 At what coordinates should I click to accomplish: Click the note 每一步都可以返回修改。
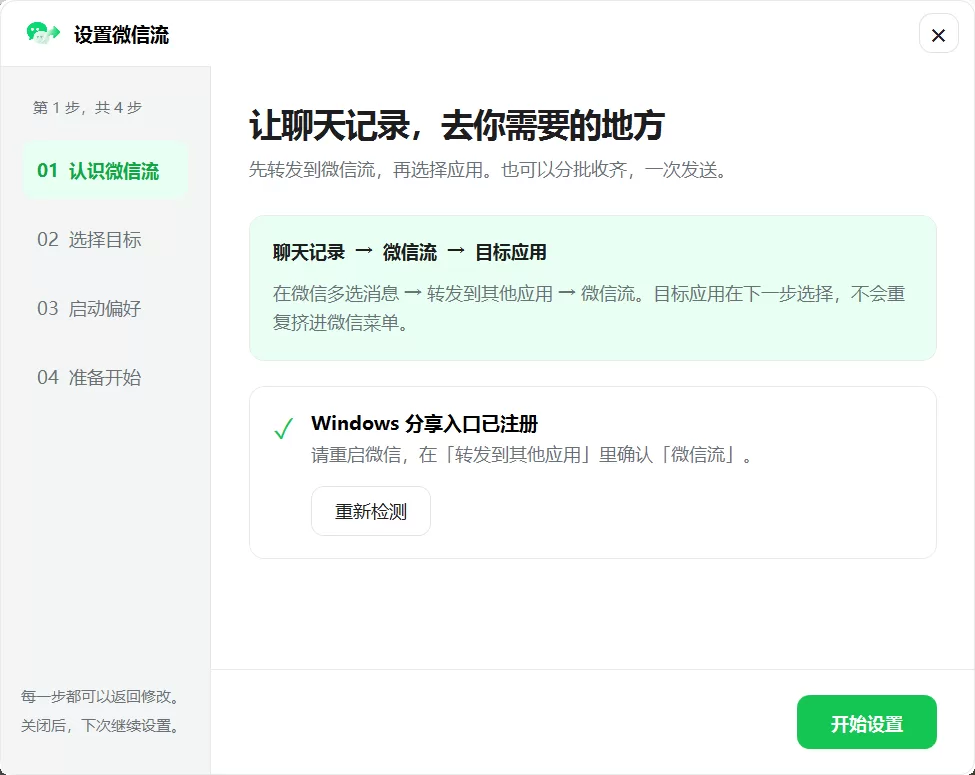coord(101,697)
